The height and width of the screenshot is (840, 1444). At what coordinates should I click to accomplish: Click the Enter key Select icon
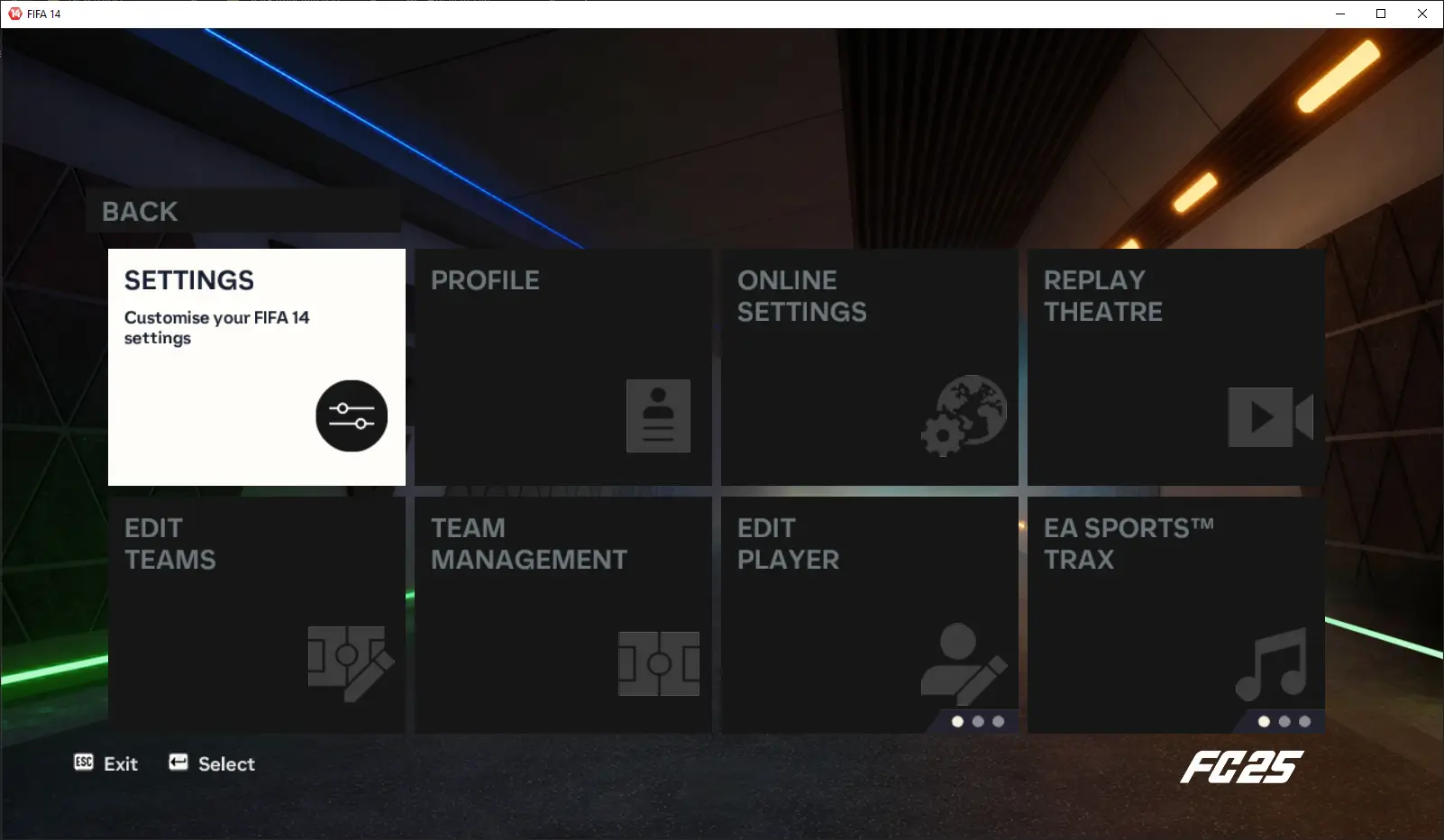tap(178, 762)
